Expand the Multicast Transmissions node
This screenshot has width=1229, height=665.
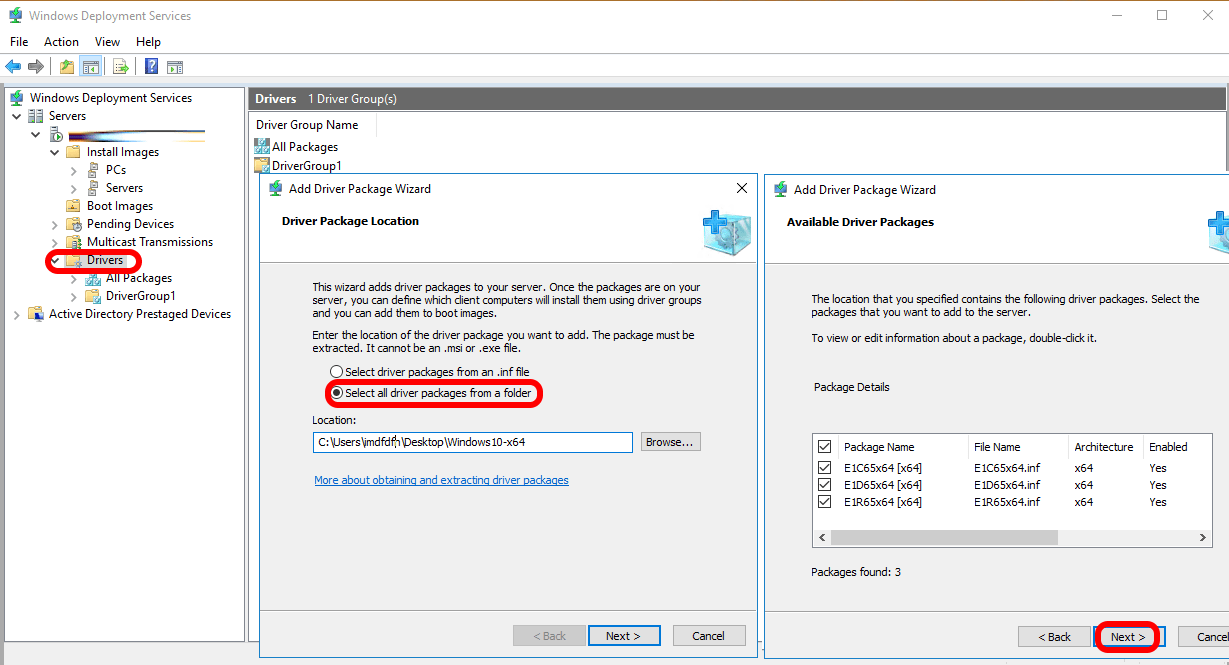click(55, 242)
